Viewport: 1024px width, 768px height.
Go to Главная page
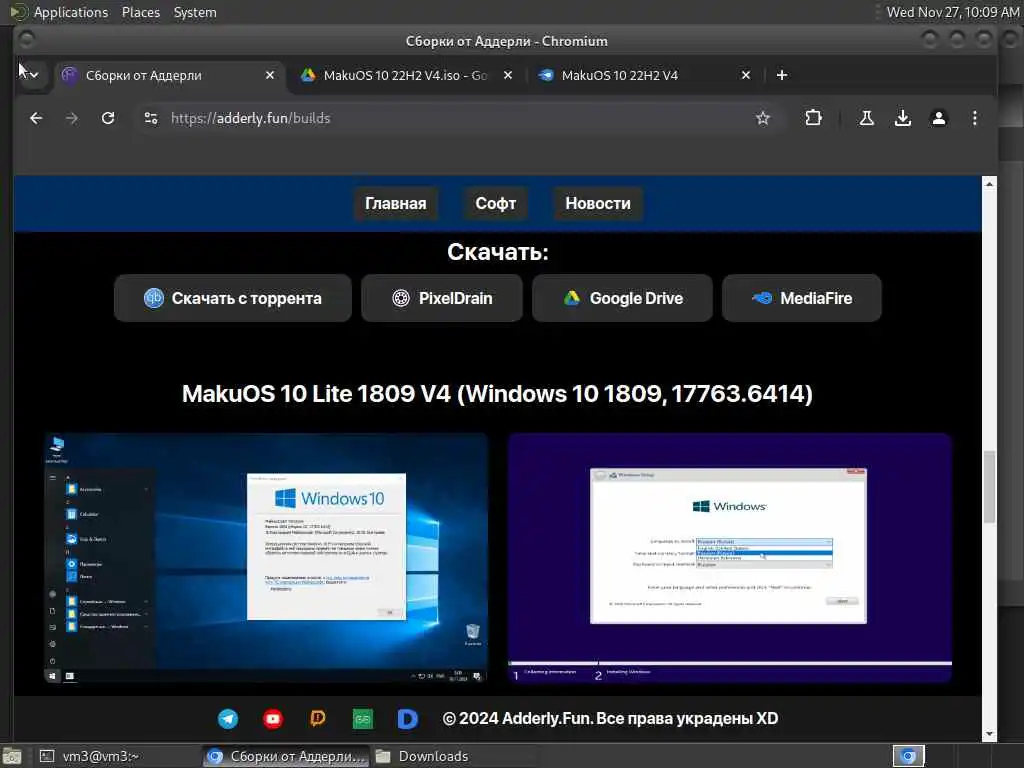click(x=396, y=204)
